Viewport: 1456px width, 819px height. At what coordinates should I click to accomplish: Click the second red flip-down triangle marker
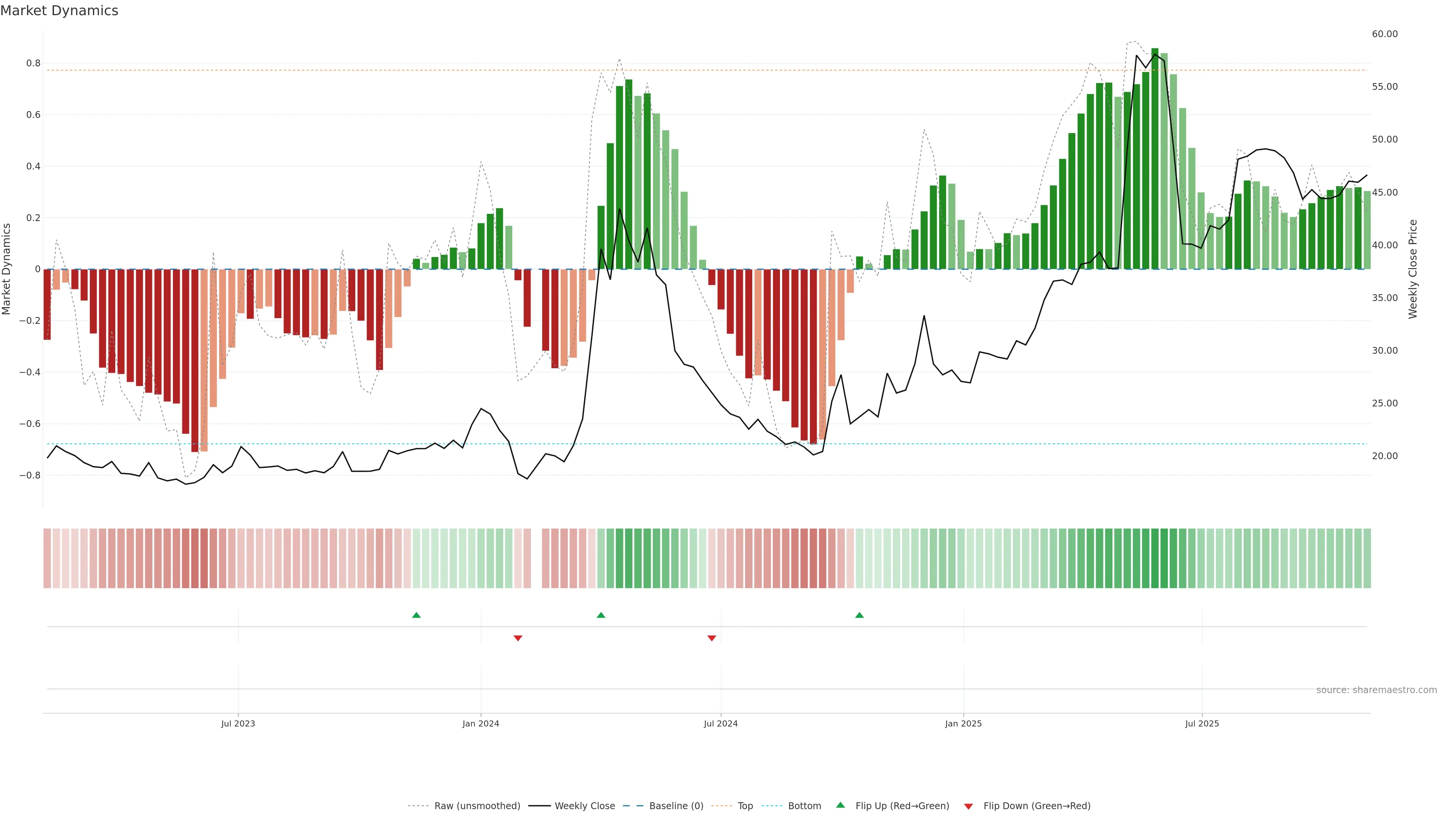tap(712, 638)
